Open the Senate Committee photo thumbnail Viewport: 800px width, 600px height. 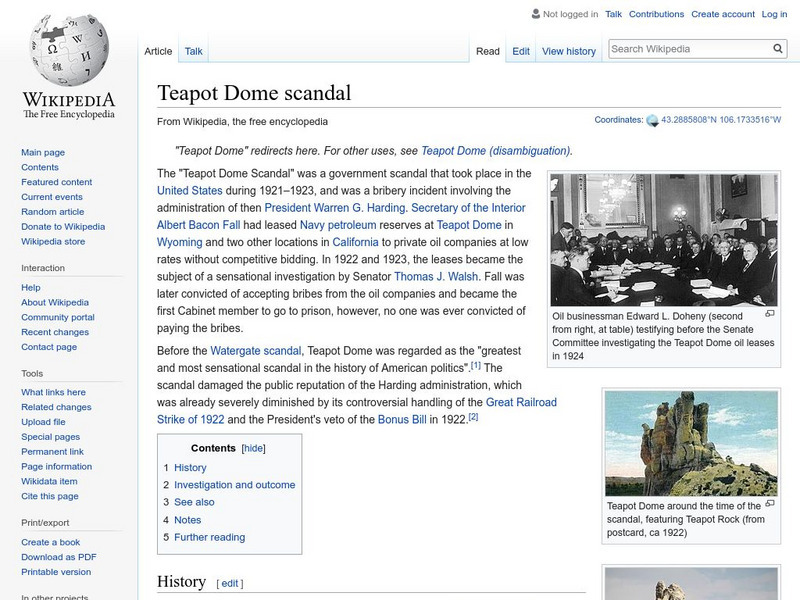click(x=664, y=240)
